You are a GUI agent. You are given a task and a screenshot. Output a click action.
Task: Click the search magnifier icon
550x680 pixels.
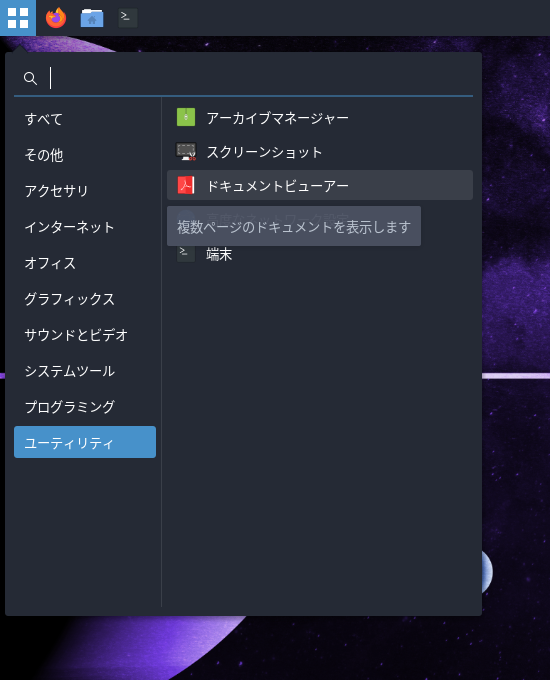coord(30,78)
